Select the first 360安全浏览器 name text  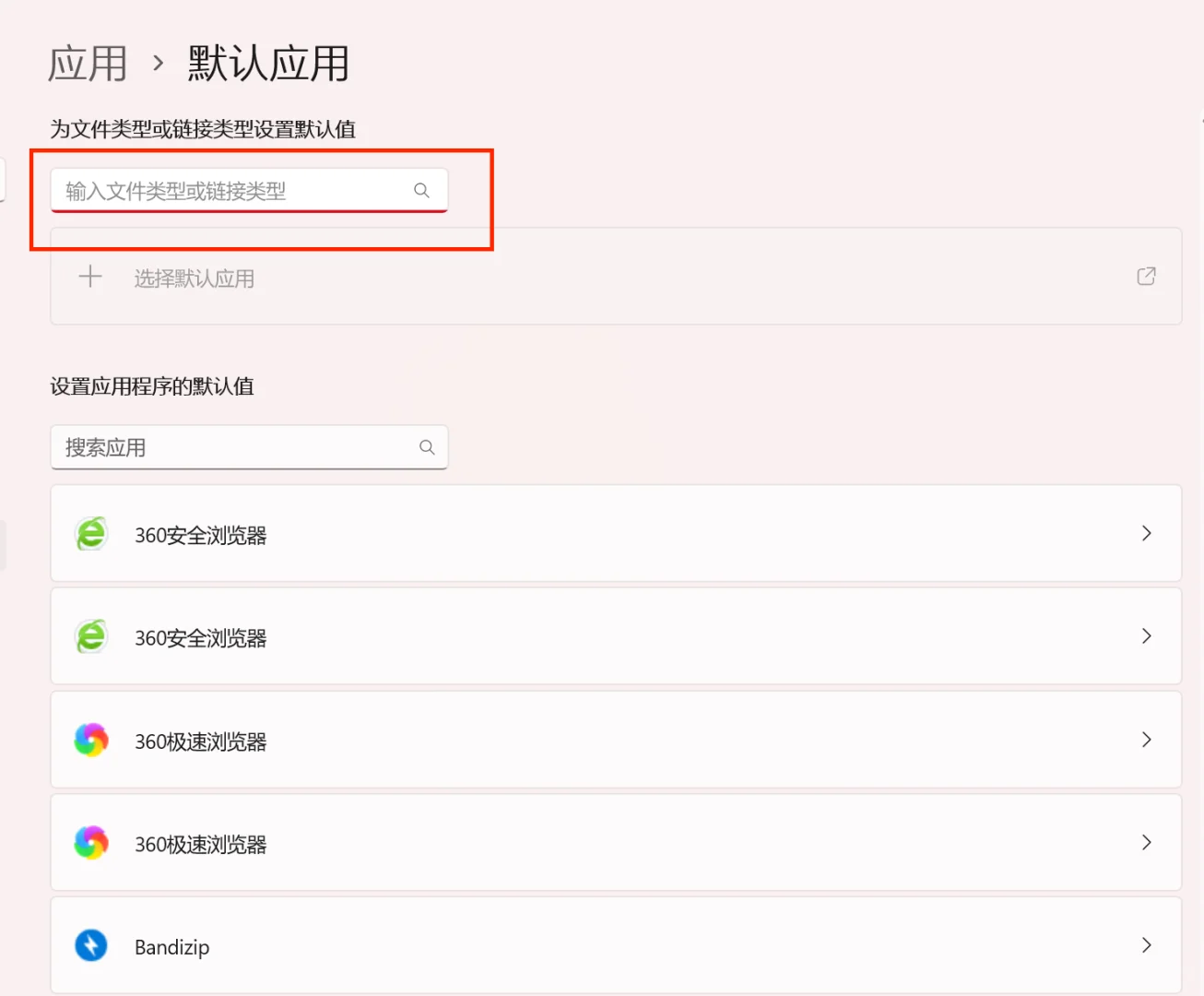point(201,536)
